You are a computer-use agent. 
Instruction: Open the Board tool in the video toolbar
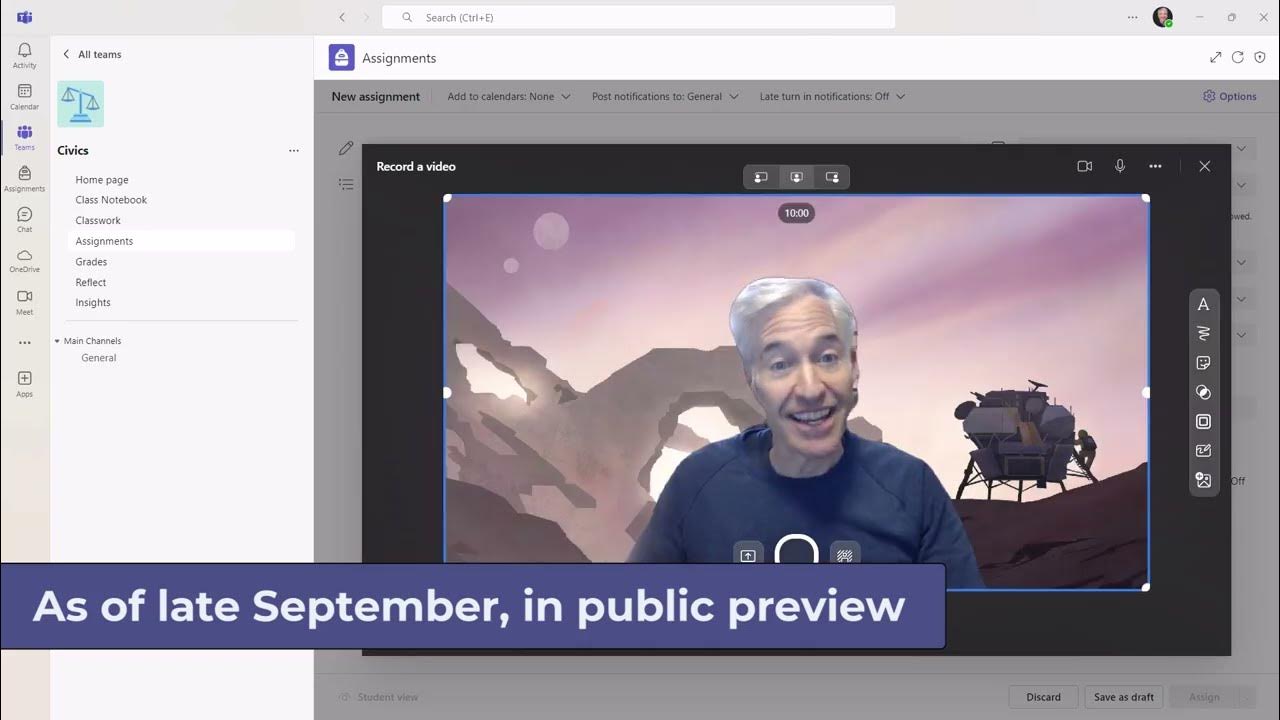(1203, 451)
